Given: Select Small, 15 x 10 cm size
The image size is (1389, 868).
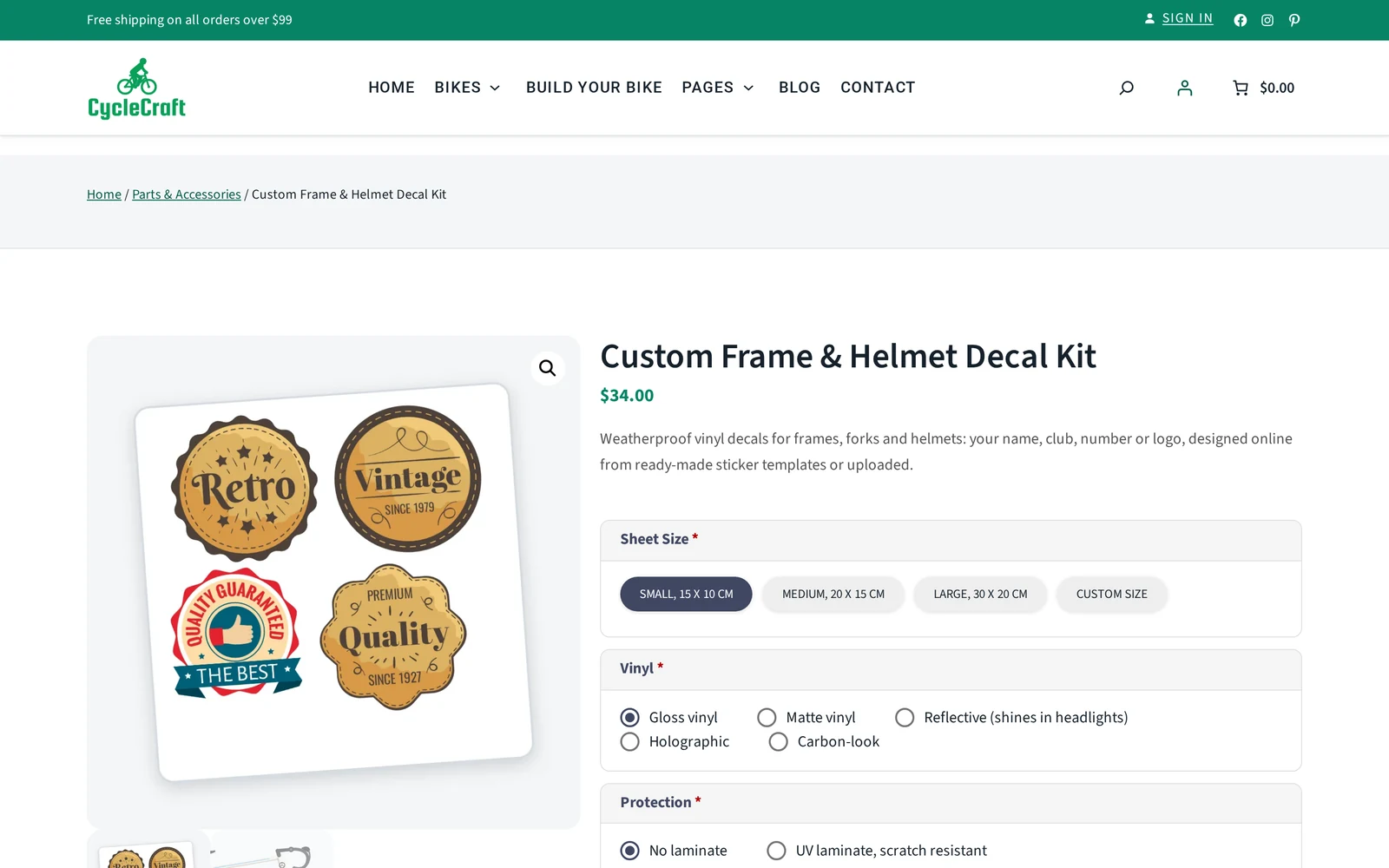Looking at the screenshot, I should pyautogui.click(x=686, y=595).
